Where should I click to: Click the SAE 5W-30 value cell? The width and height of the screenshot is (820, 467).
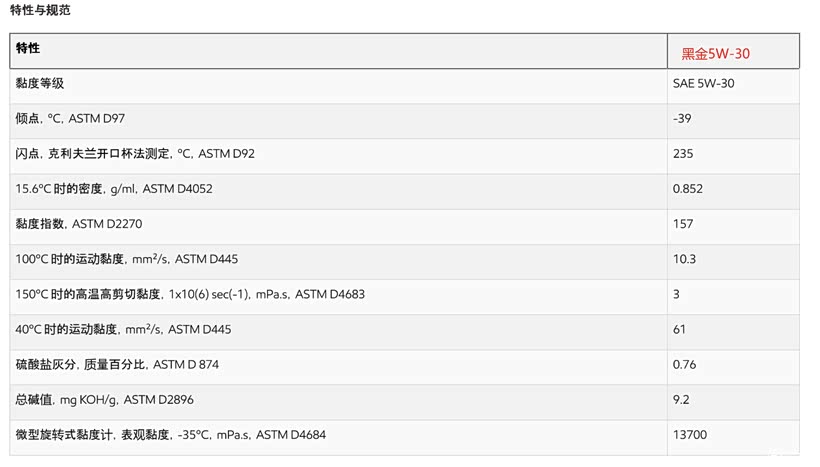point(703,84)
